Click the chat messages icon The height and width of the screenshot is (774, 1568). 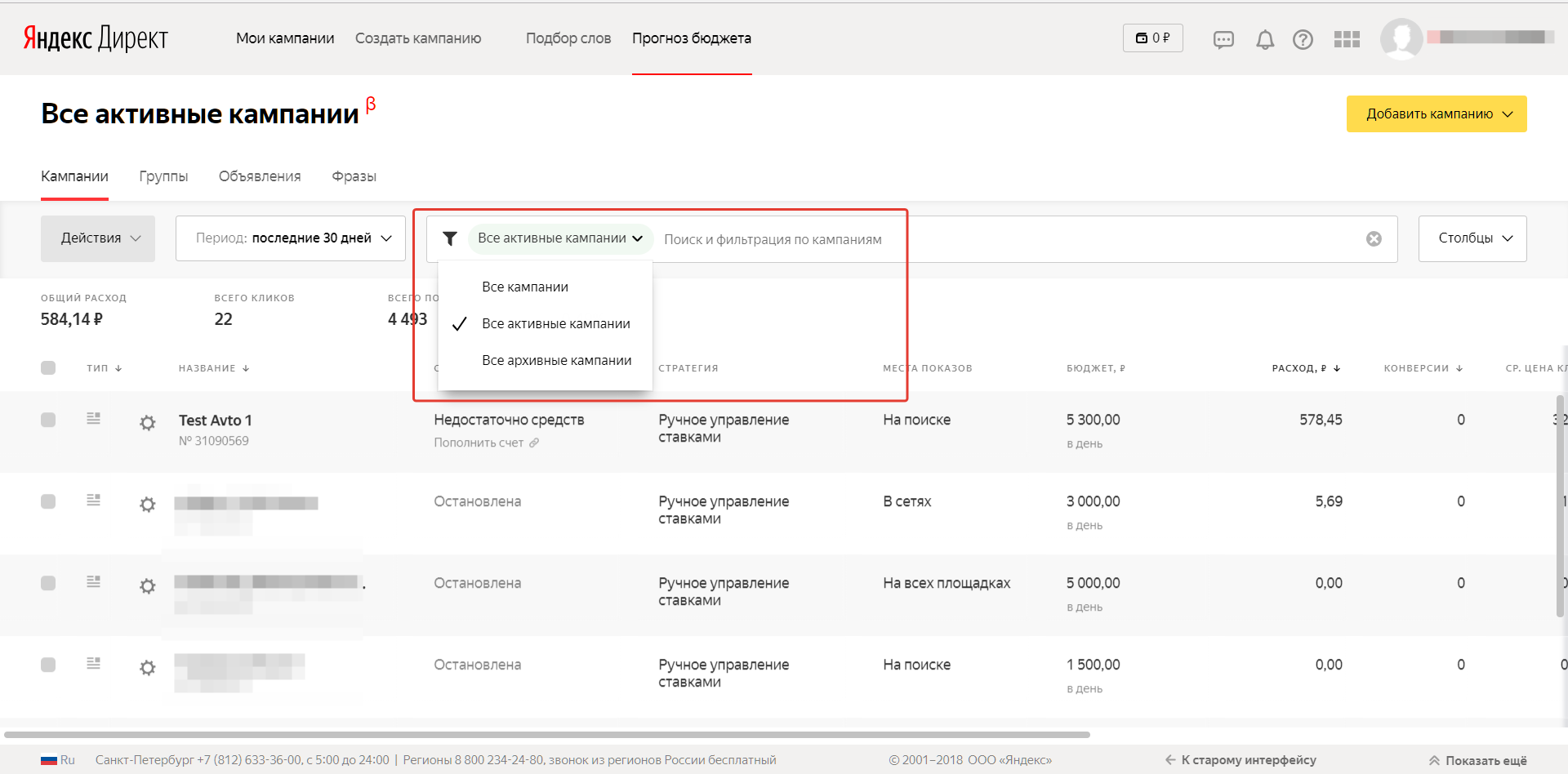[1223, 39]
